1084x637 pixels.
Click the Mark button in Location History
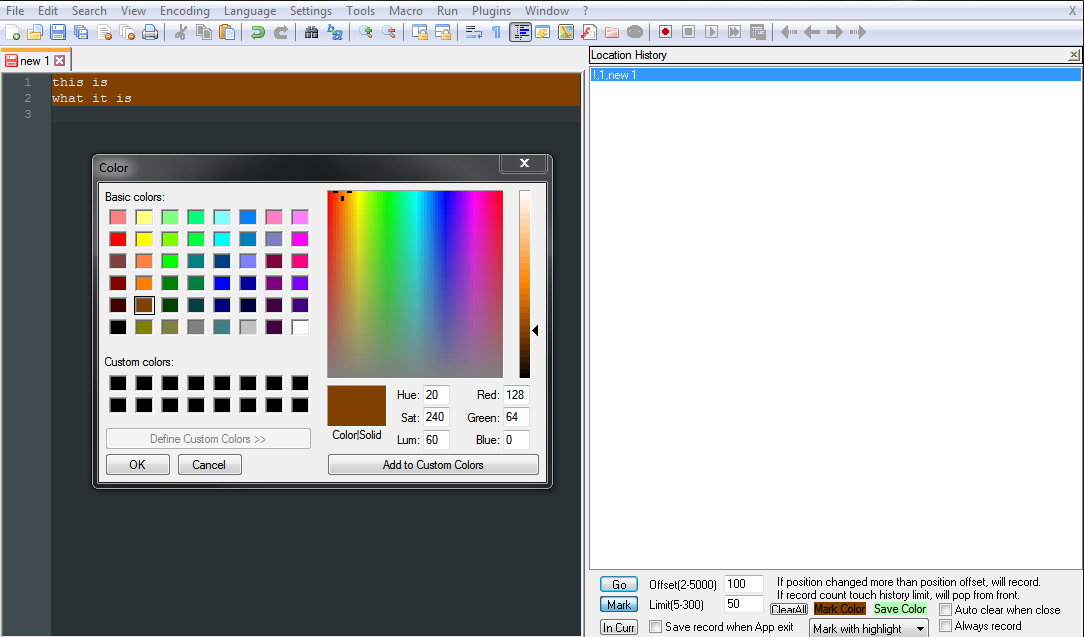(619, 604)
